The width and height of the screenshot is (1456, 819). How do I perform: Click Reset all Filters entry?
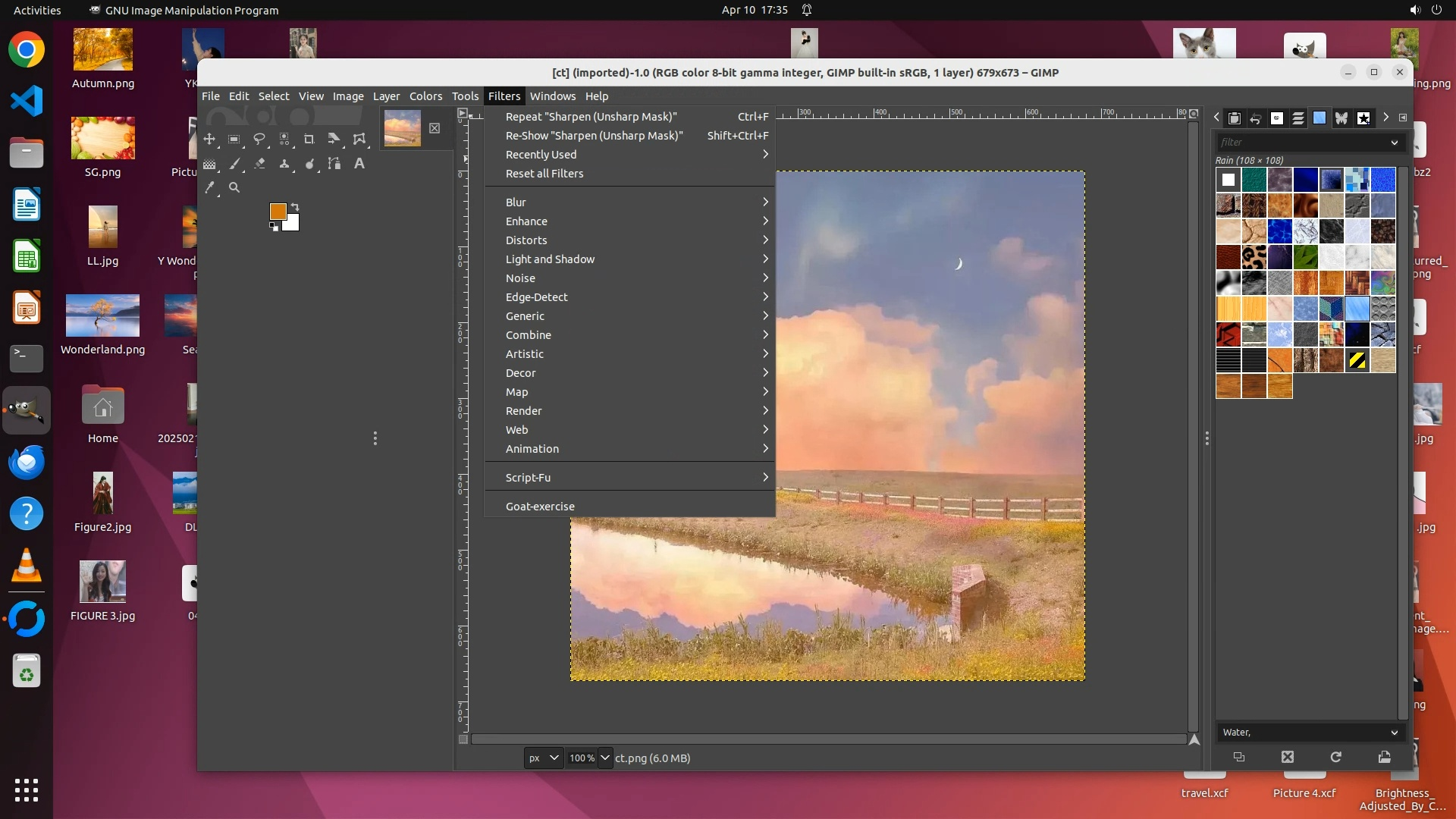[544, 174]
